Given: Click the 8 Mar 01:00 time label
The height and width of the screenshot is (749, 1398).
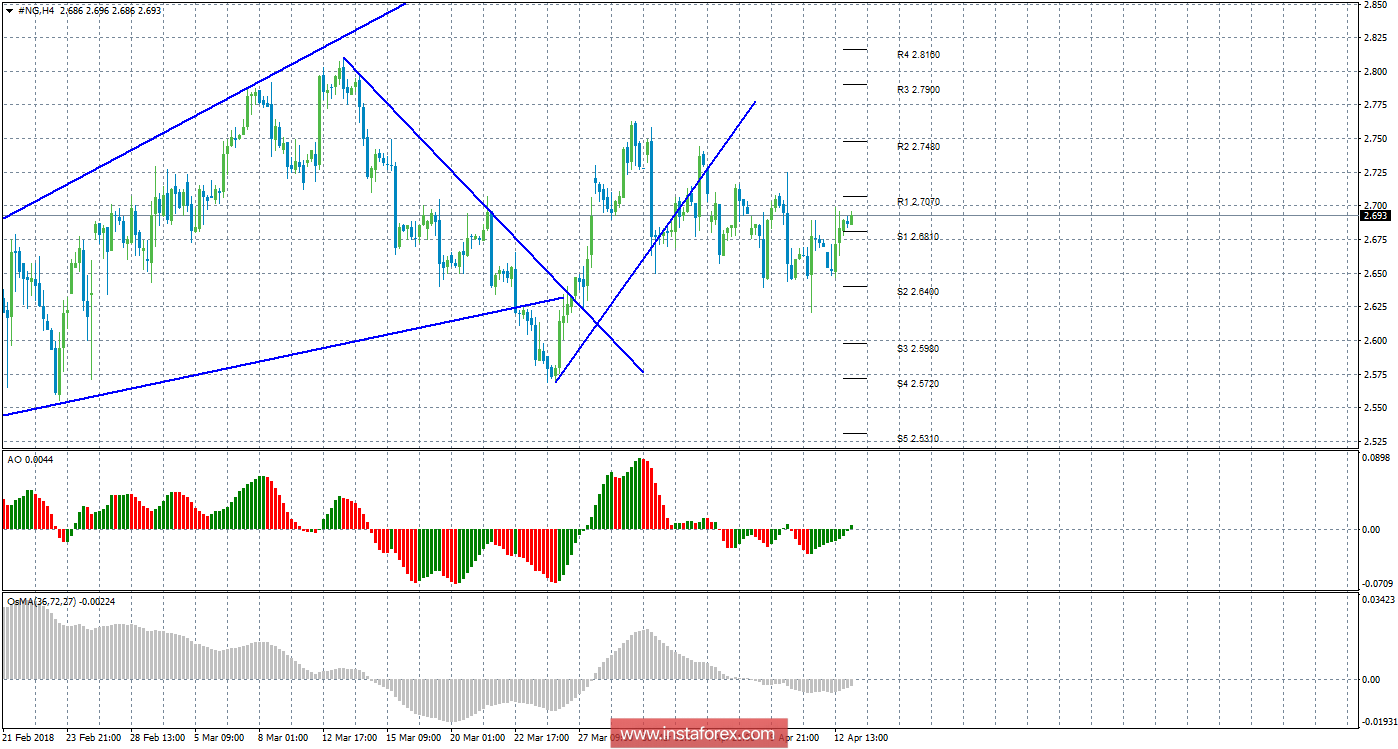Looking at the screenshot, I should point(283,738).
